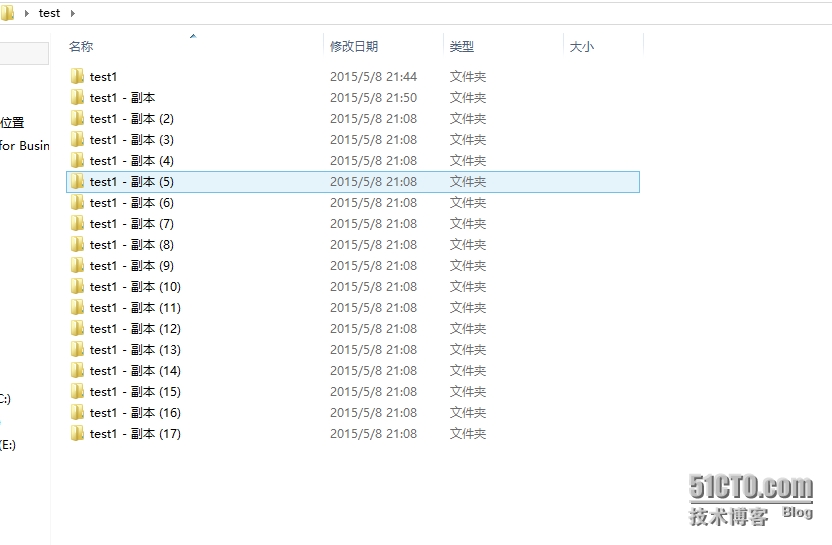This screenshot has height=545, width=832.
Task: Click 文件夹 type in test1 - 副本 (5) row
Action: 468,181
